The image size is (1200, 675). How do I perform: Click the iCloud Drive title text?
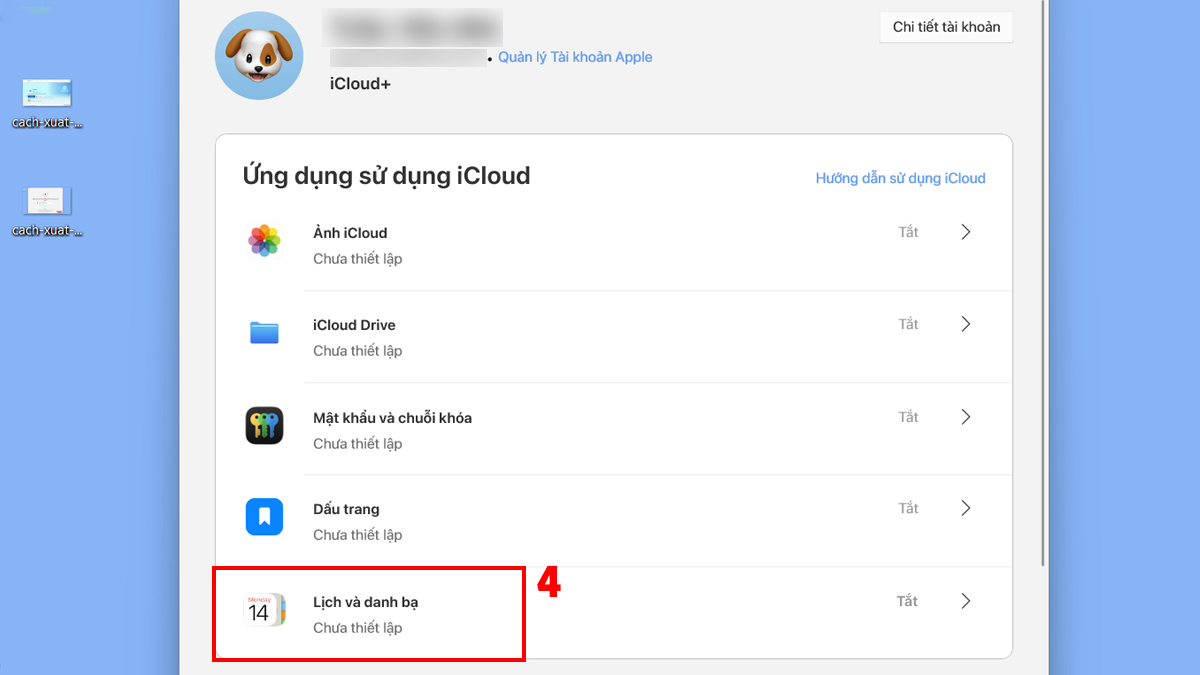354,325
